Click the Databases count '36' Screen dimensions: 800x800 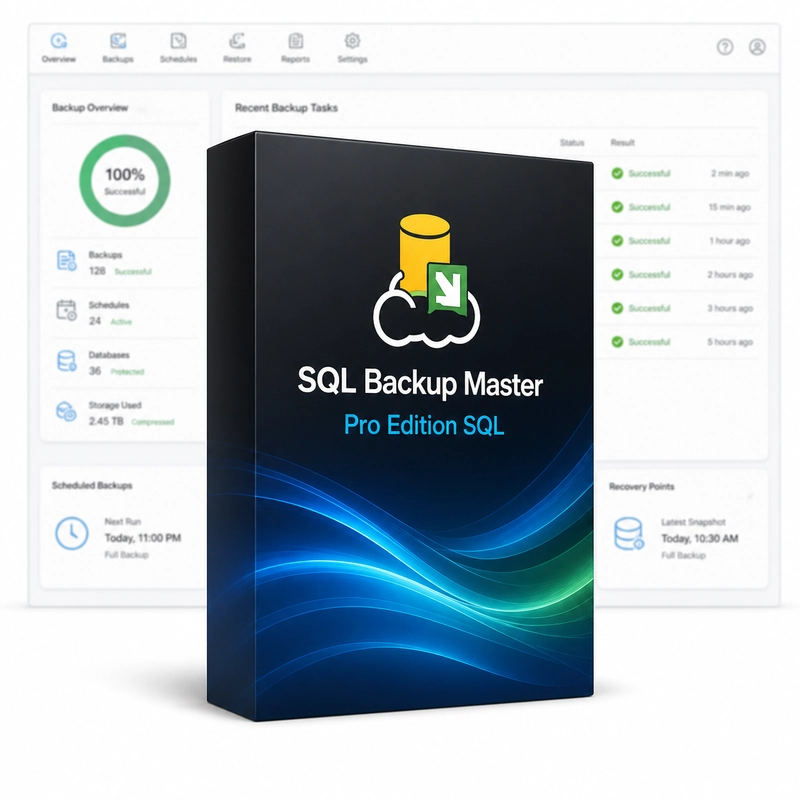(95, 371)
